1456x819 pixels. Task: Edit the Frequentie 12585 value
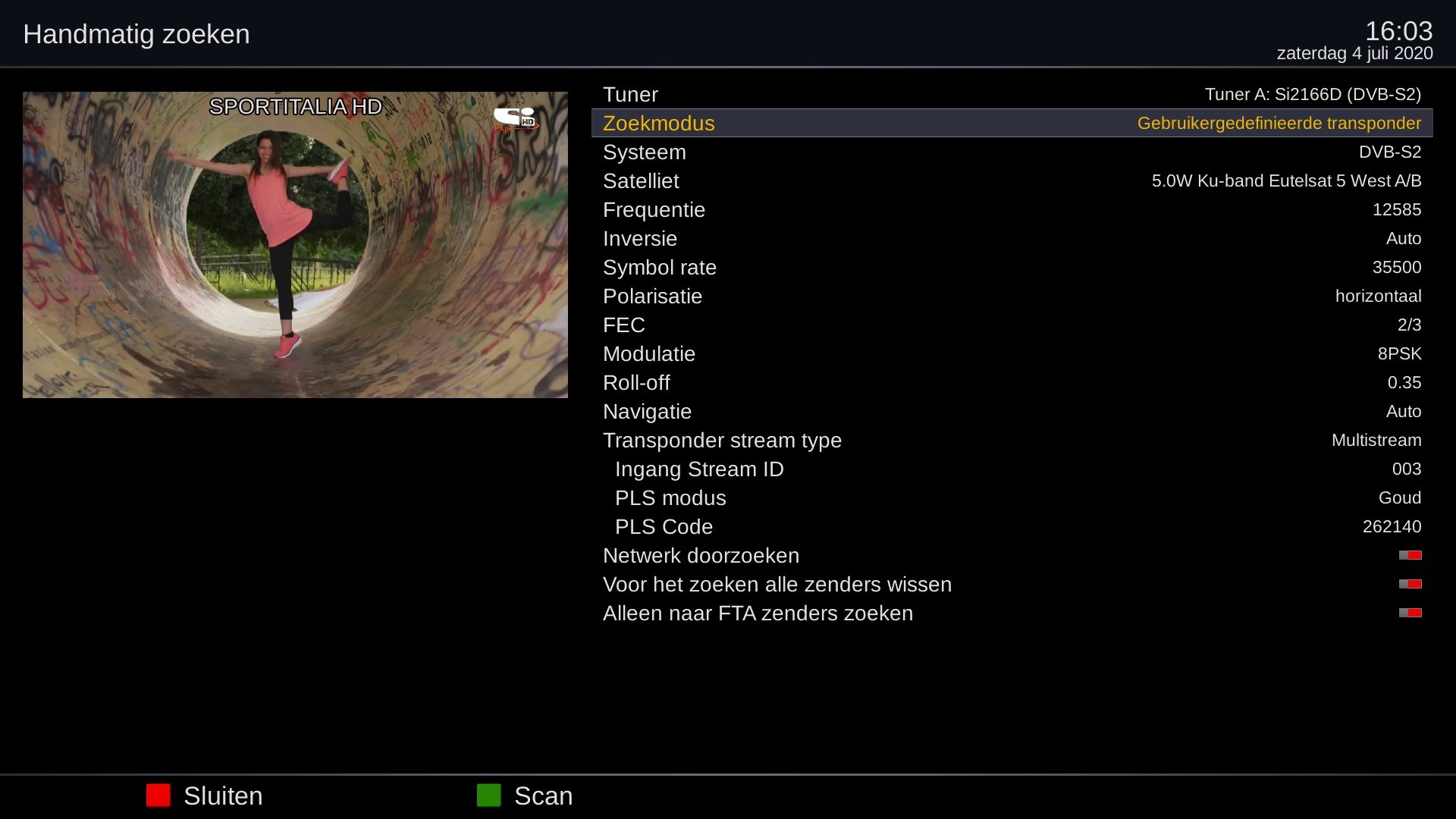click(x=1396, y=209)
